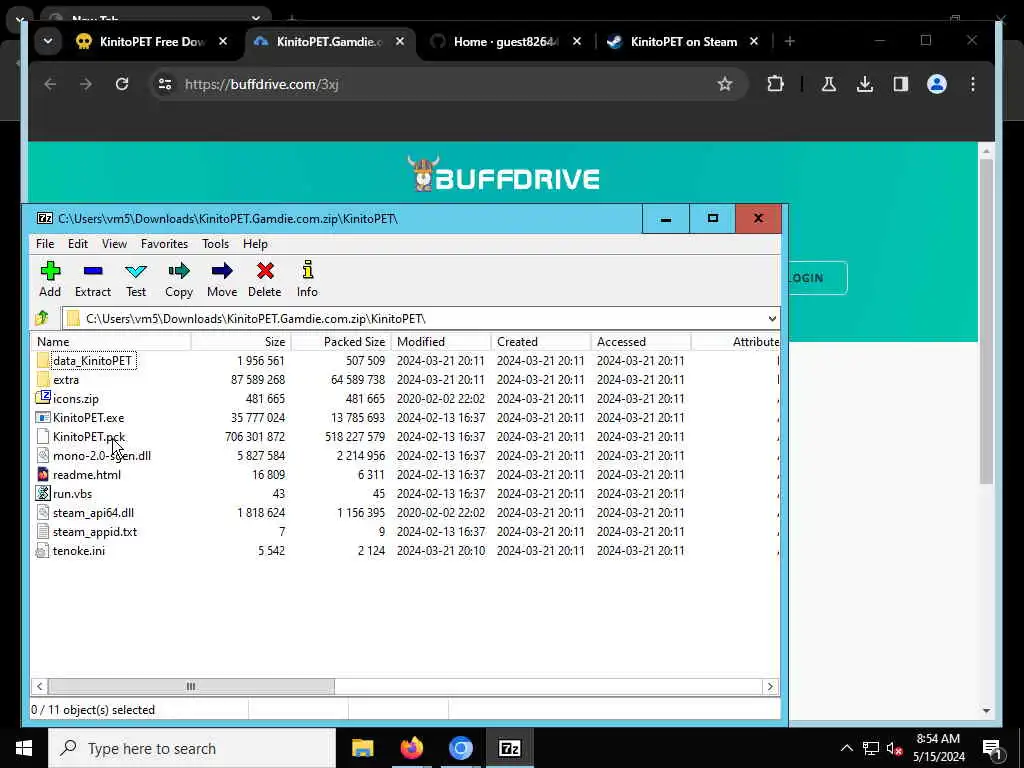This screenshot has height=768, width=1024.
Task: Switch to KinitoPET on Steam tab
Action: click(x=683, y=42)
